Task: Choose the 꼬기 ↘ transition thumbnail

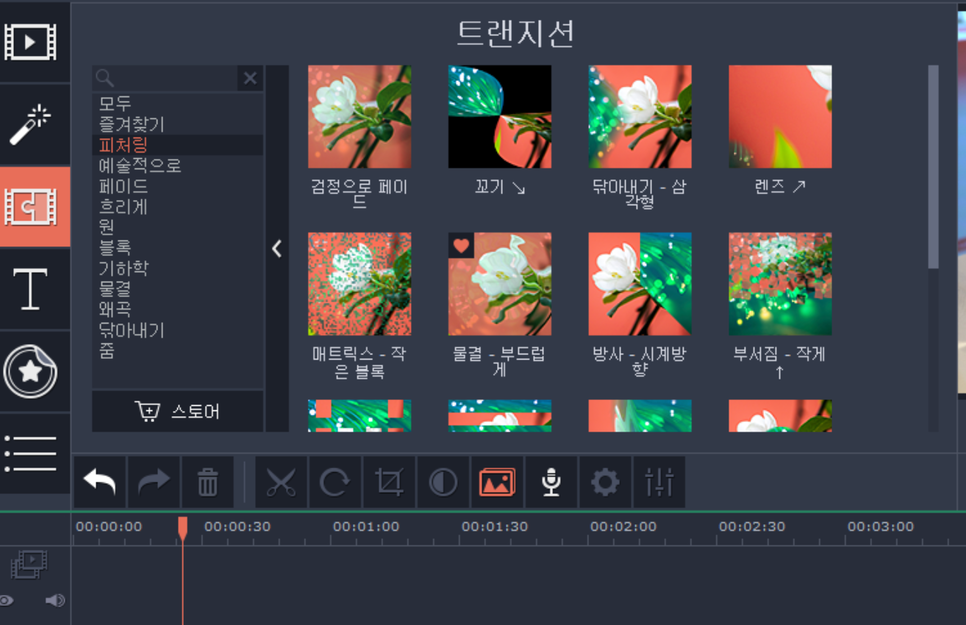Action: coord(500,117)
